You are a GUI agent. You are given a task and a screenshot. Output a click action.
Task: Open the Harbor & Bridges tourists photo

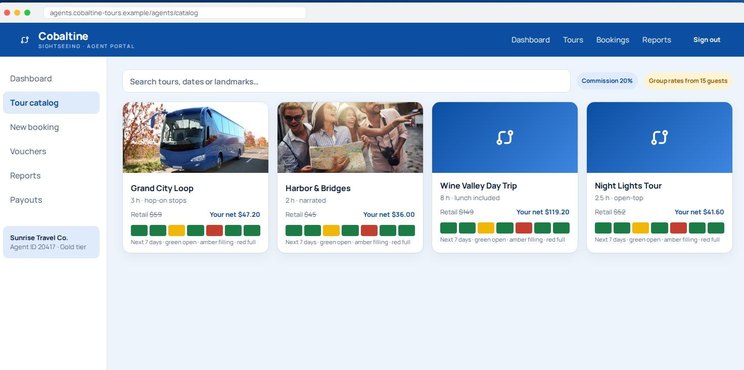click(x=350, y=138)
